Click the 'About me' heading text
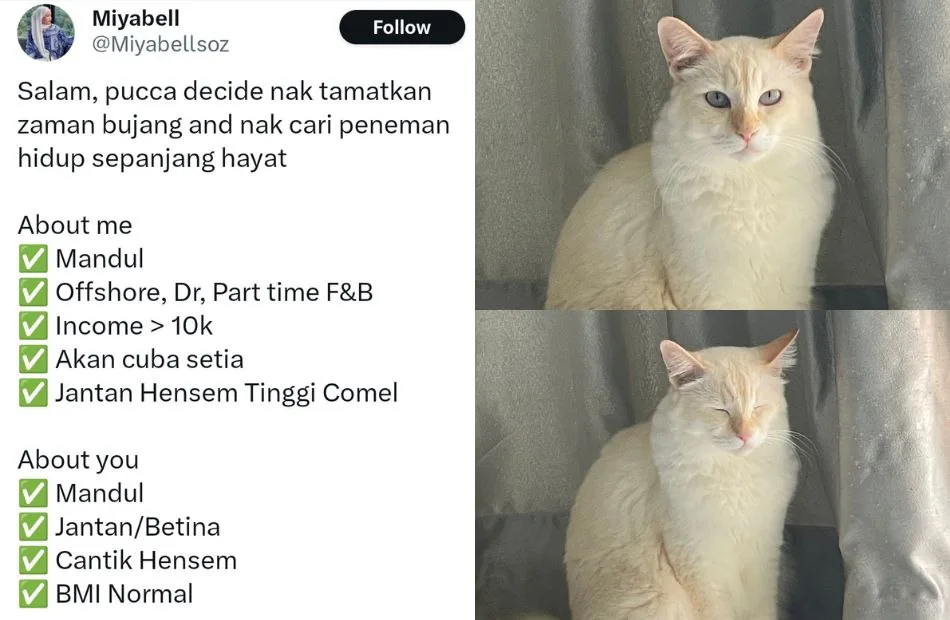 tap(75, 225)
